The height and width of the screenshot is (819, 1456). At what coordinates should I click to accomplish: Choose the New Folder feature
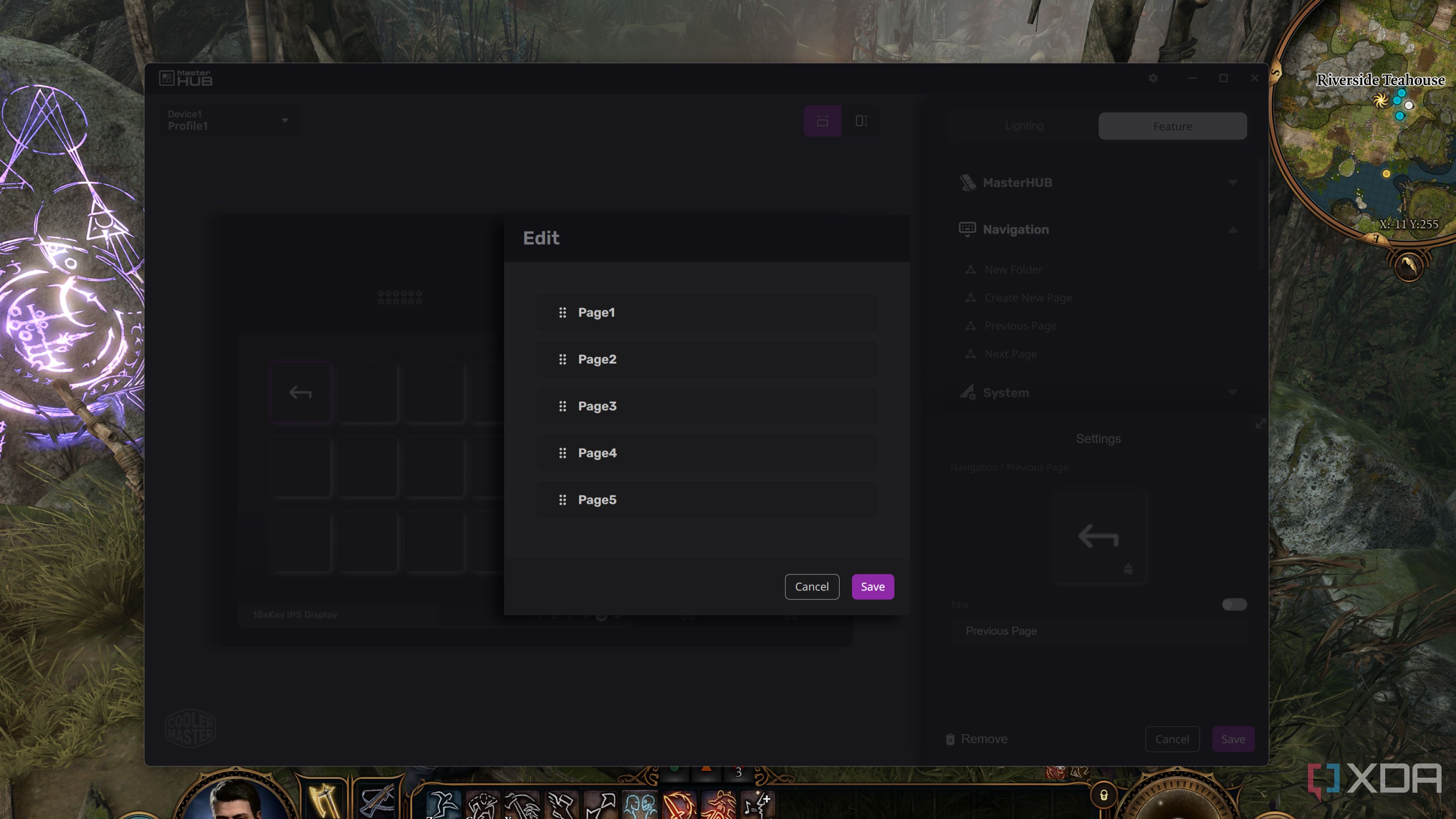(x=1013, y=270)
